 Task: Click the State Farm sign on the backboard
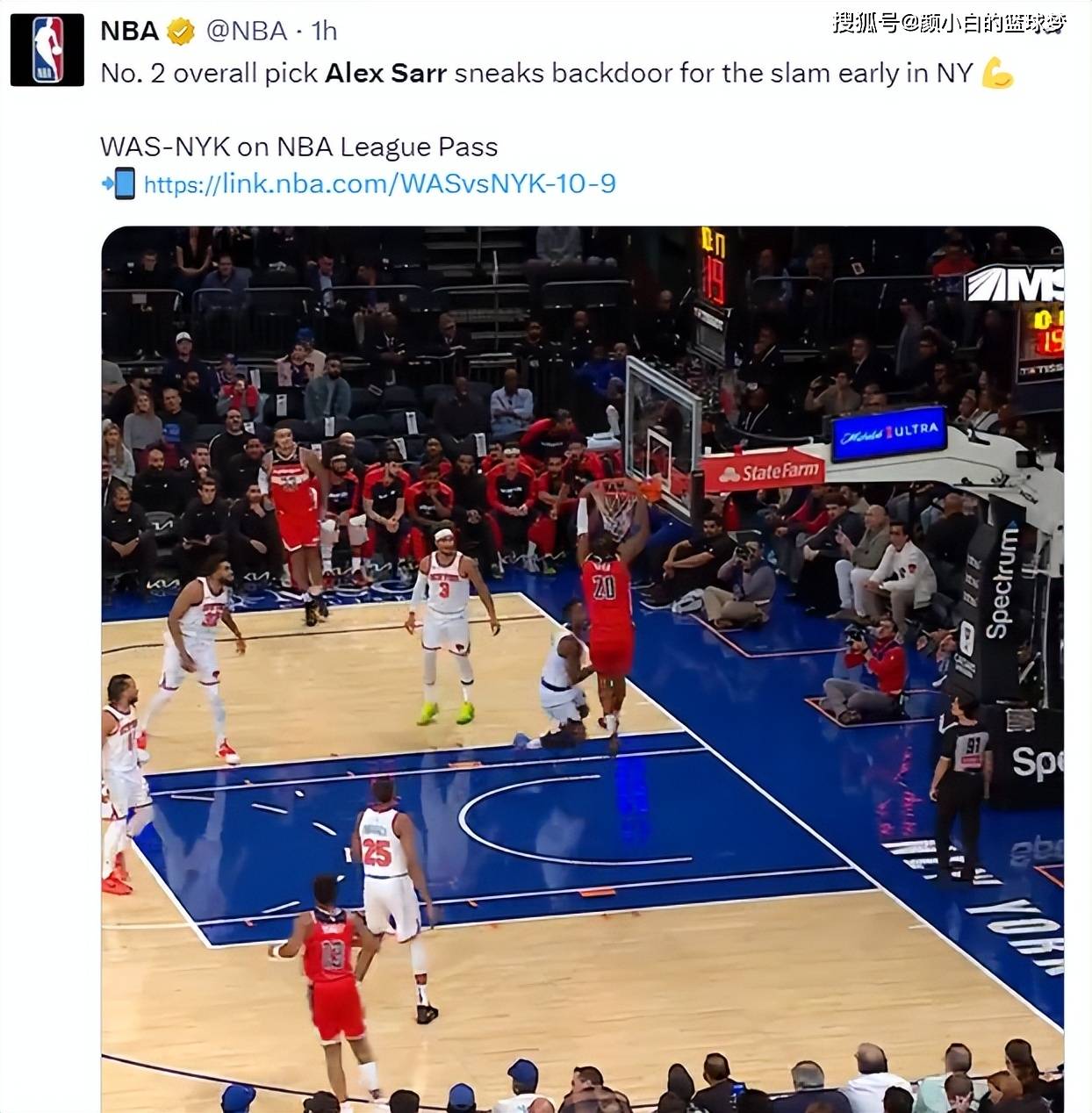(x=764, y=472)
